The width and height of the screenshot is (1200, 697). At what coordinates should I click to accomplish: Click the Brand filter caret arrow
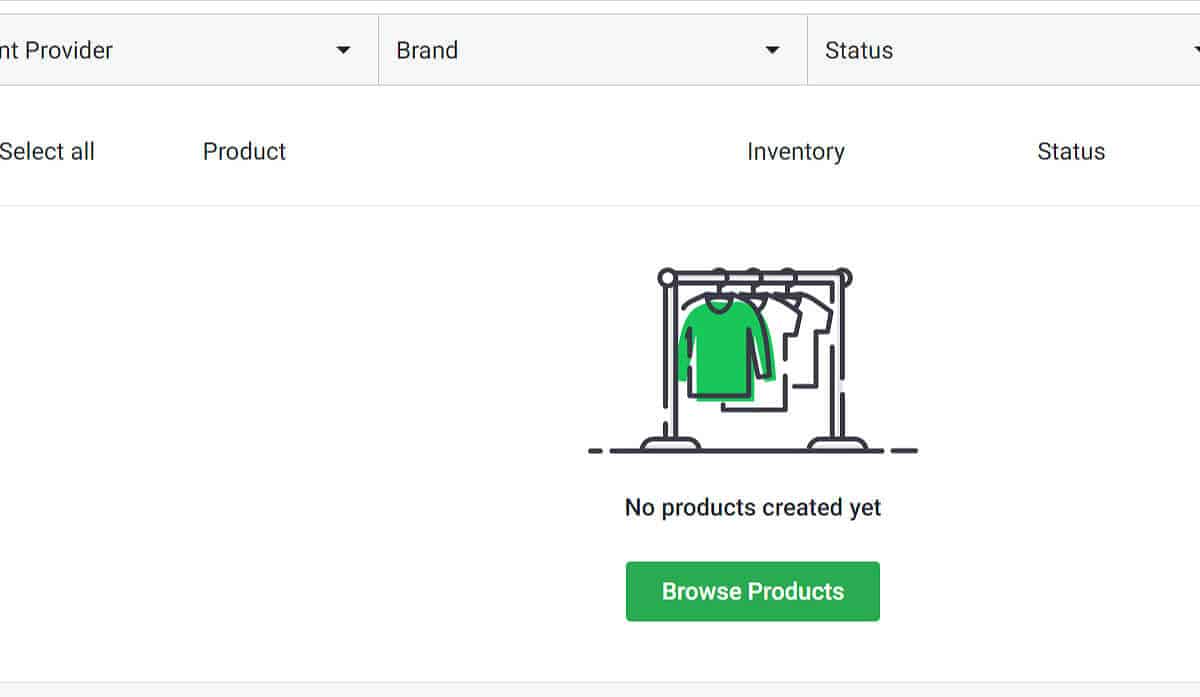tap(772, 50)
